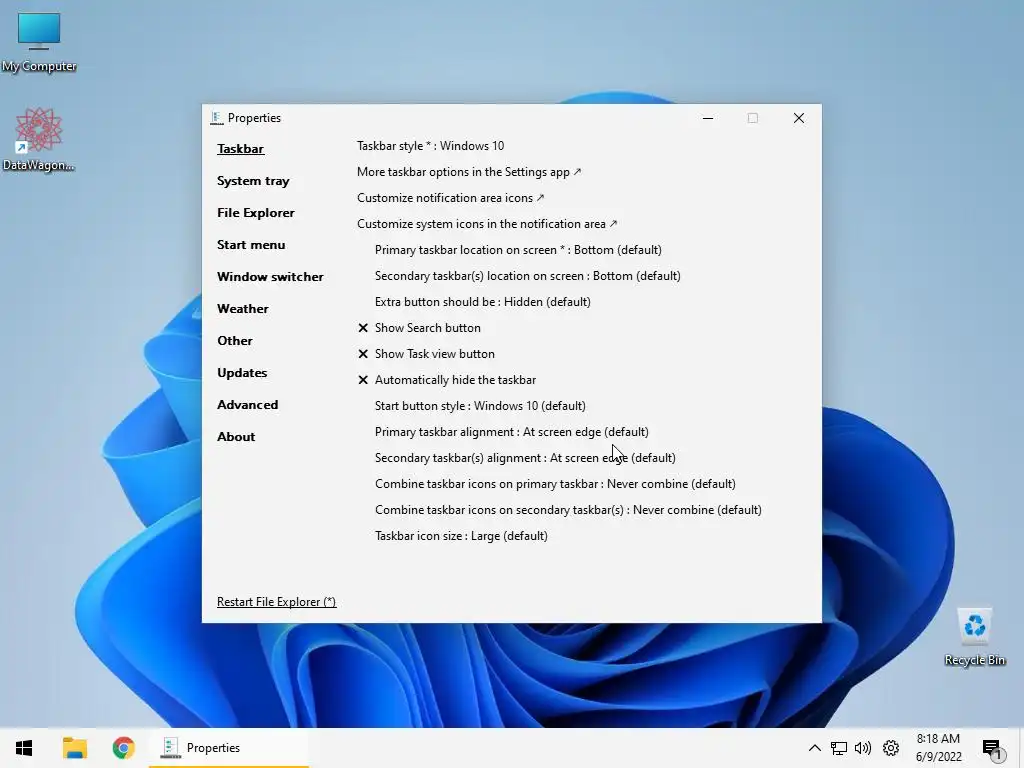Click Restart File Explorer link
The image size is (1024, 768).
click(x=276, y=602)
